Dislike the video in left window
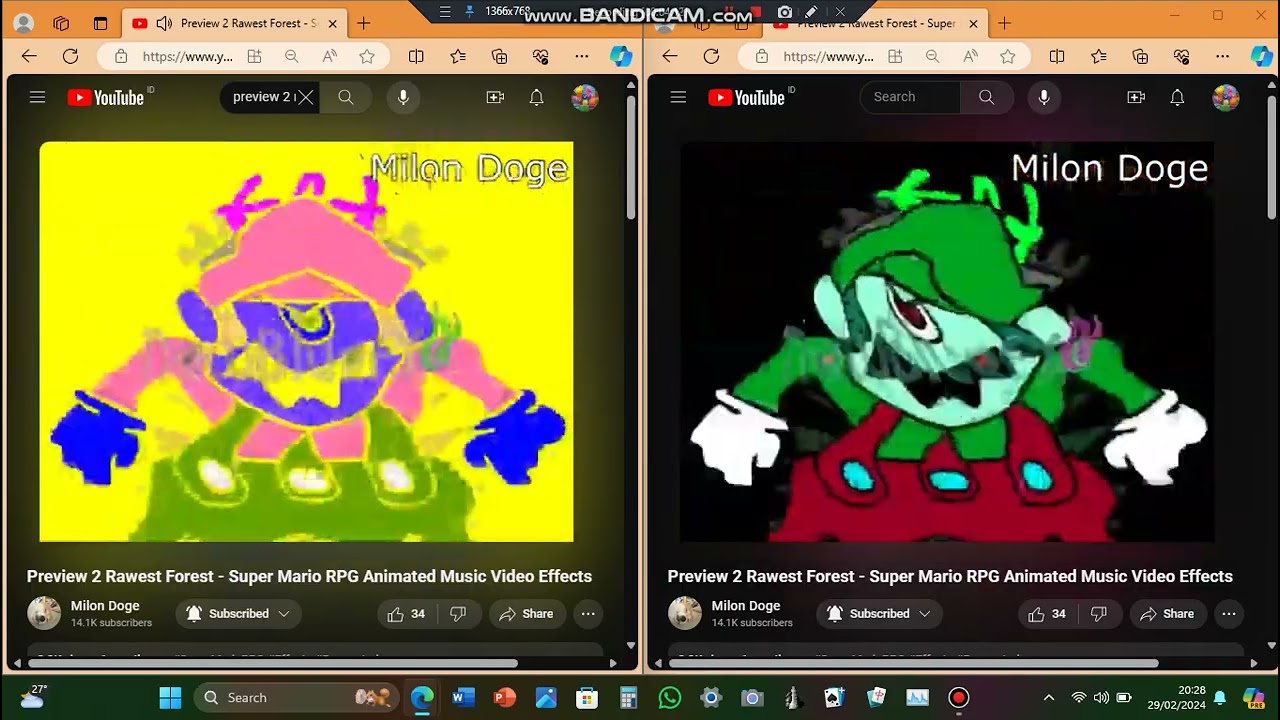 [x=458, y=614]
